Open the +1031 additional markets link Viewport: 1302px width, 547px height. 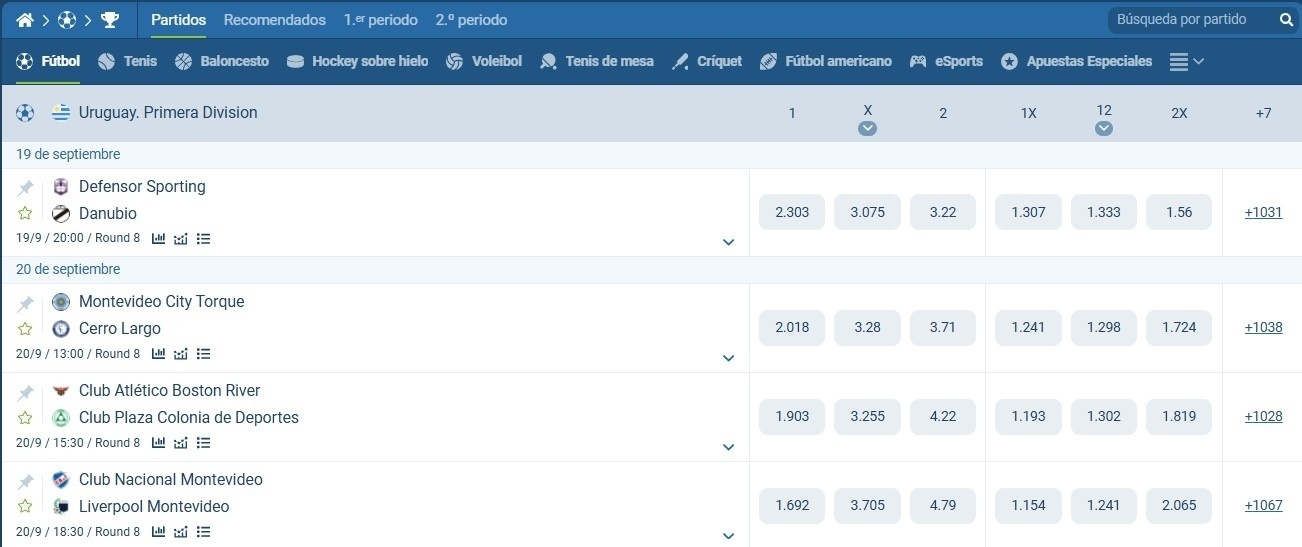[1263, 212]
